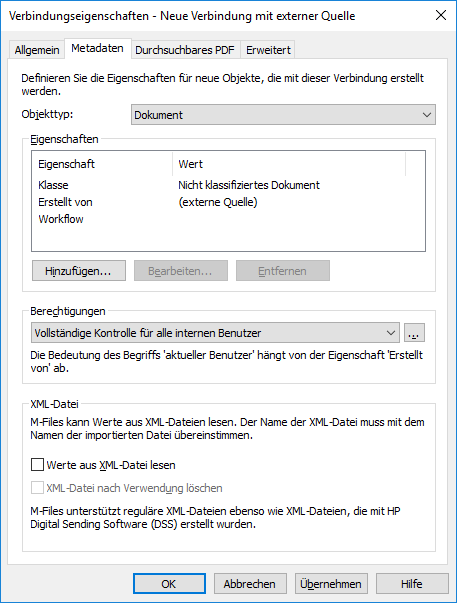
Task: Expand the Objekttyp dropdown
Action: pos(283,115)
